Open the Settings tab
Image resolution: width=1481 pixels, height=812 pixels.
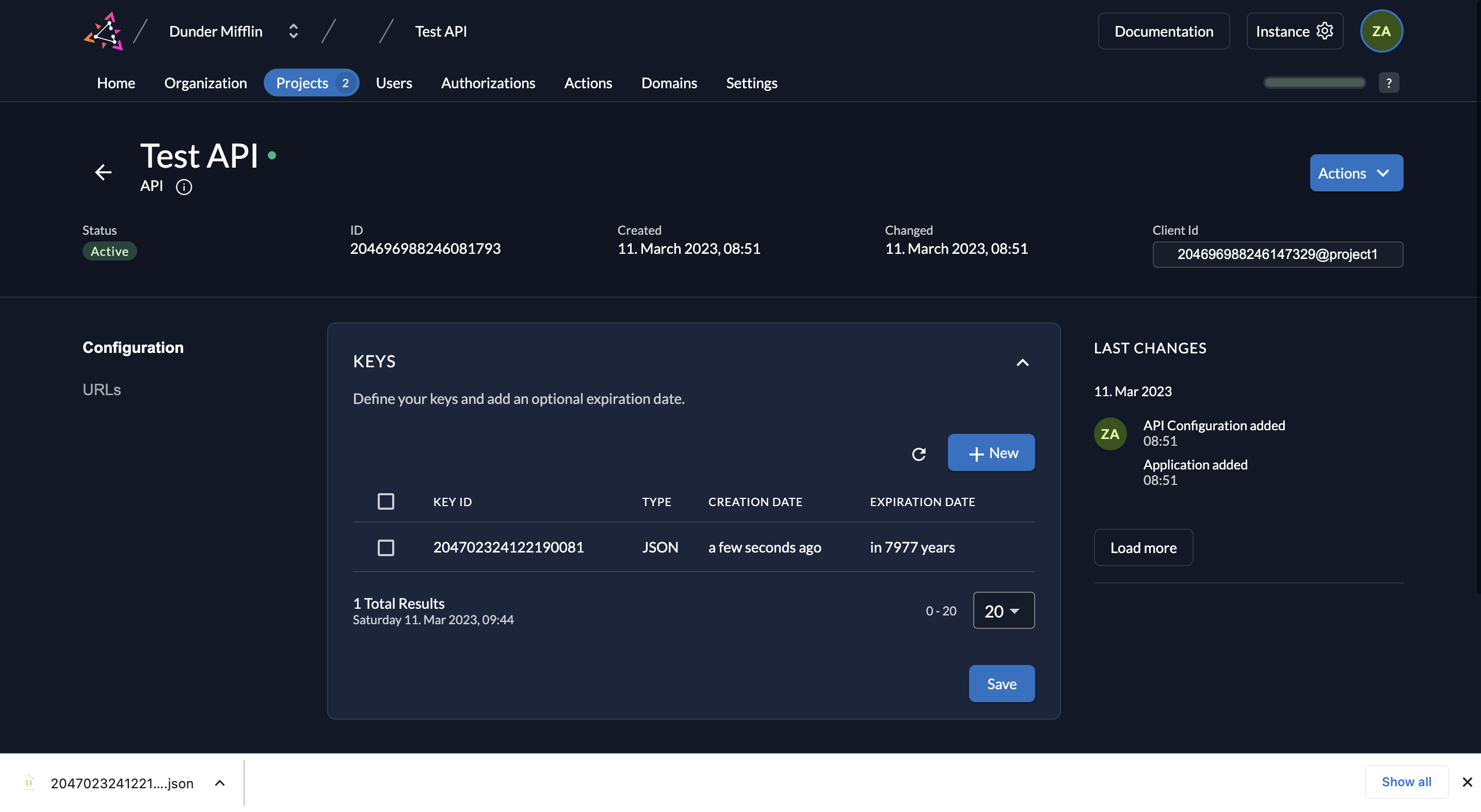(751, 83)
